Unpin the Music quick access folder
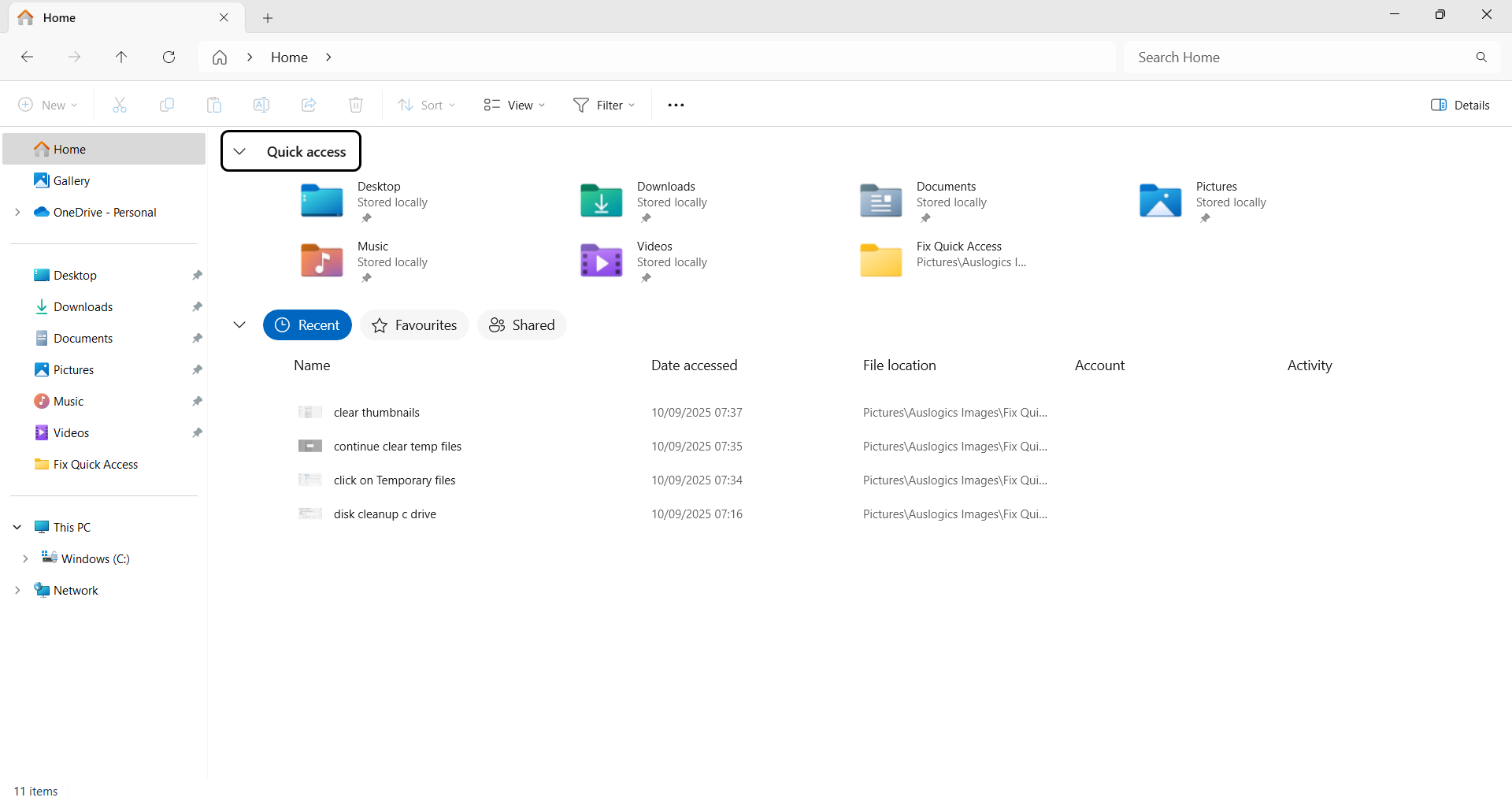Screen dimensions: 1512x801 [365, 278]
